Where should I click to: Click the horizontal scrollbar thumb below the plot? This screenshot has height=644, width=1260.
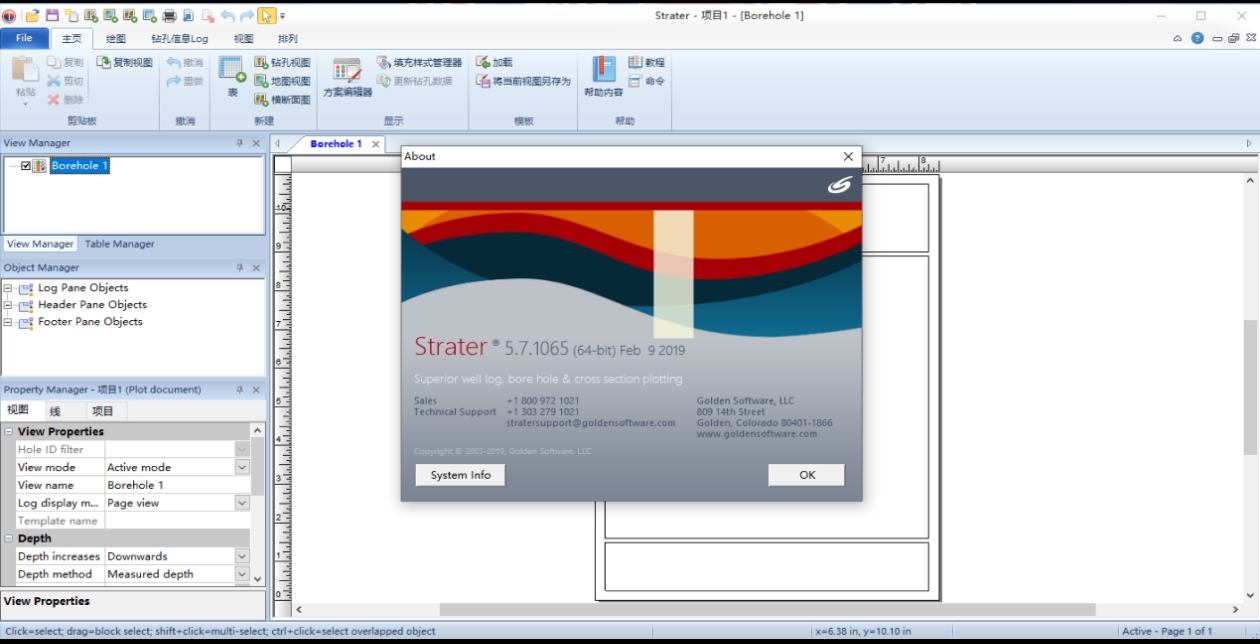(x=767, y=609)
